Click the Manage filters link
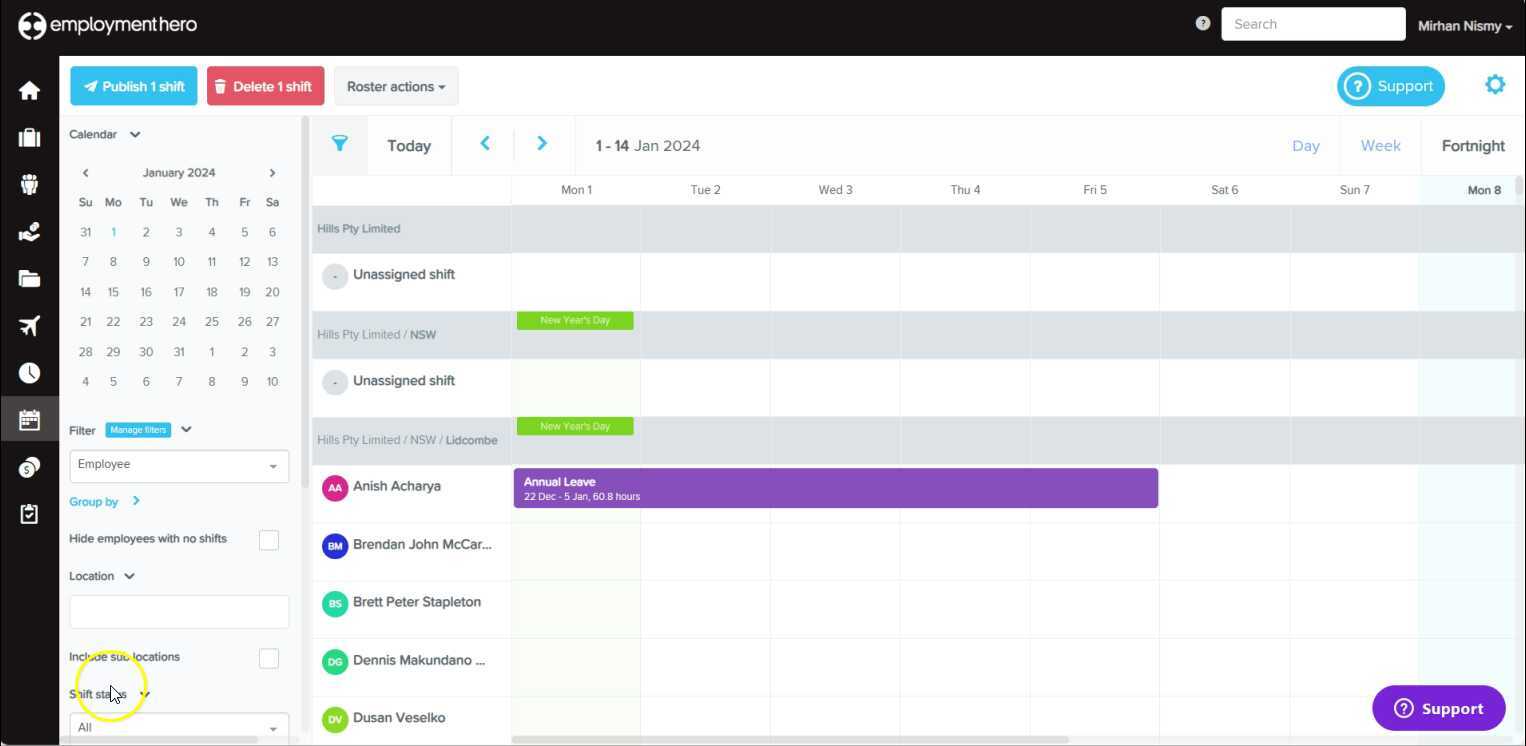The height and width of the screenshot is (746, 1526). (x=137, y=430)
